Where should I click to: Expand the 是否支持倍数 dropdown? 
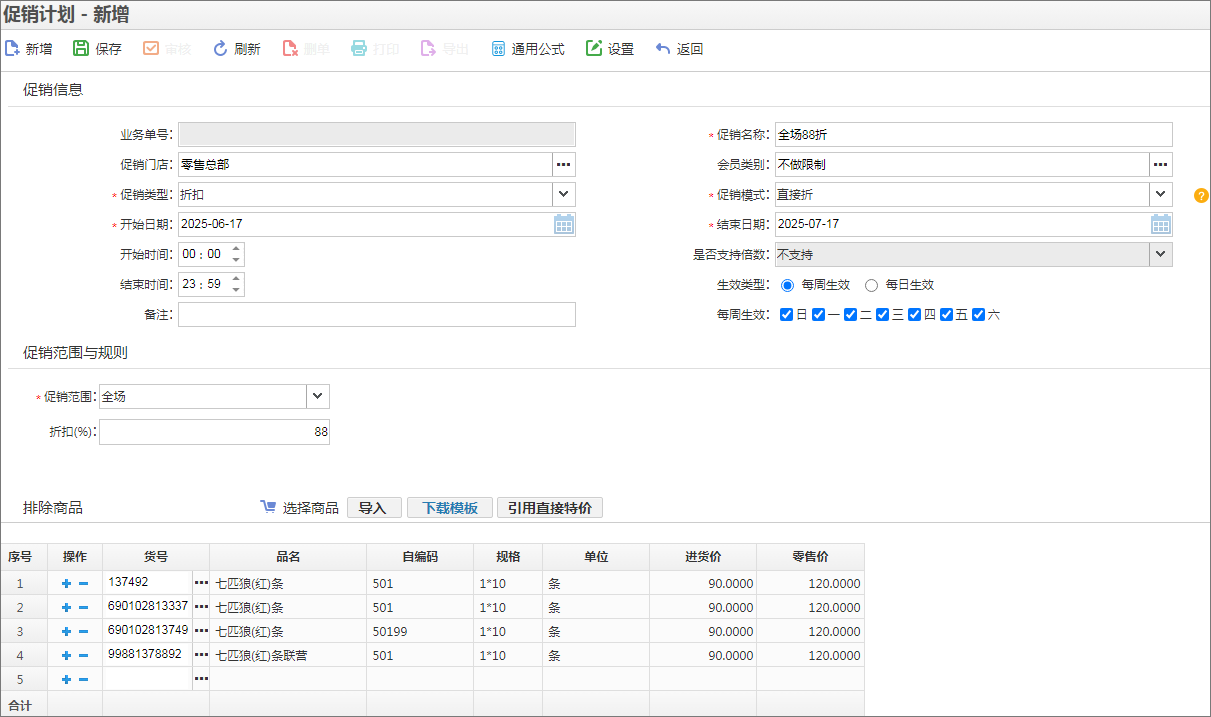point(1161,254)
